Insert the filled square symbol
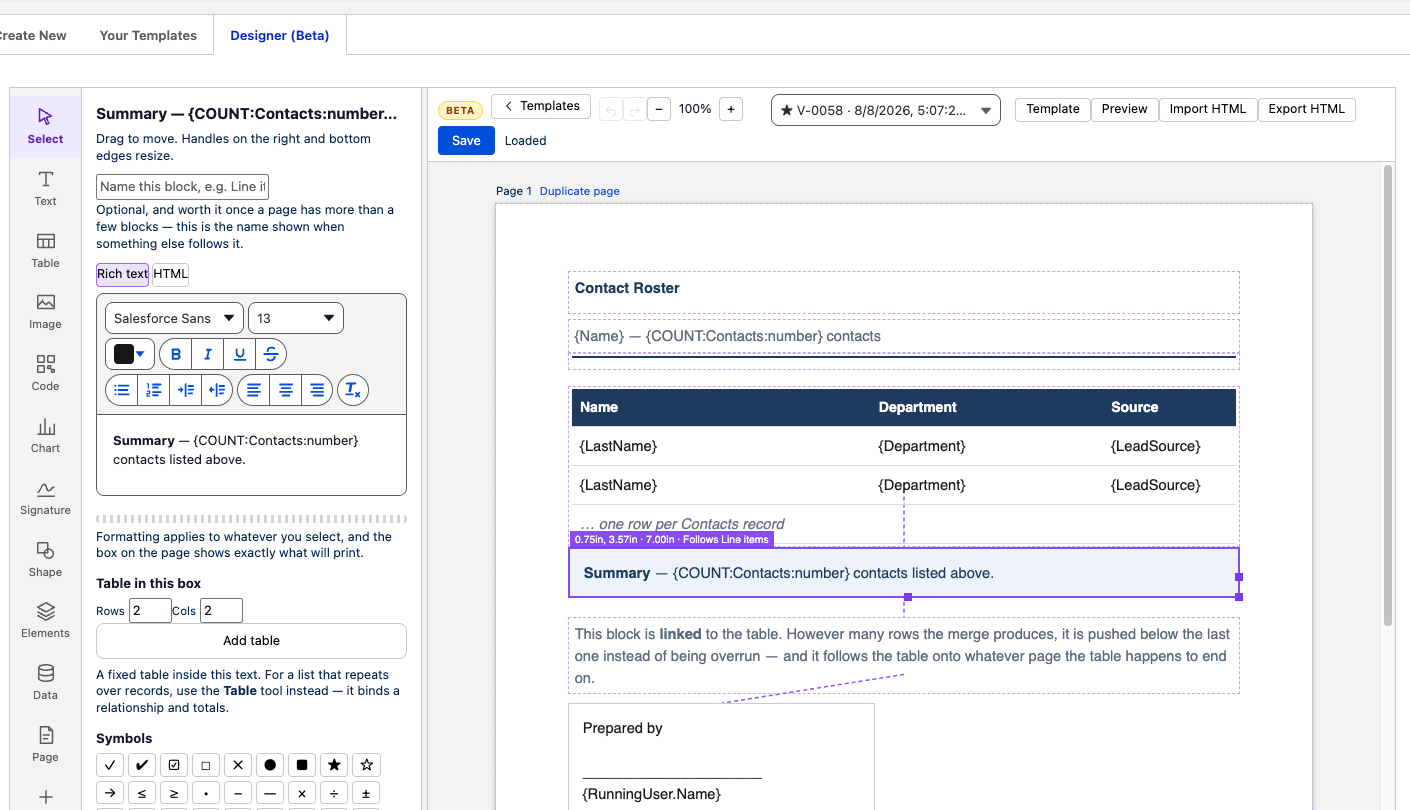The image size is (1410, 810). point(302,765)
